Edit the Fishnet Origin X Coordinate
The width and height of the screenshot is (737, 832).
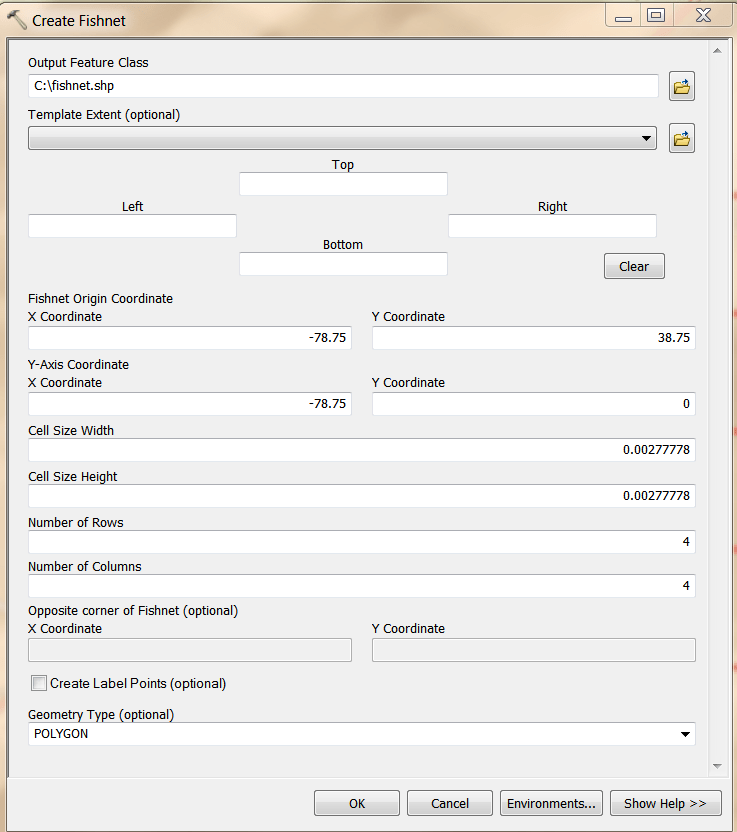[x=188, y=337]
